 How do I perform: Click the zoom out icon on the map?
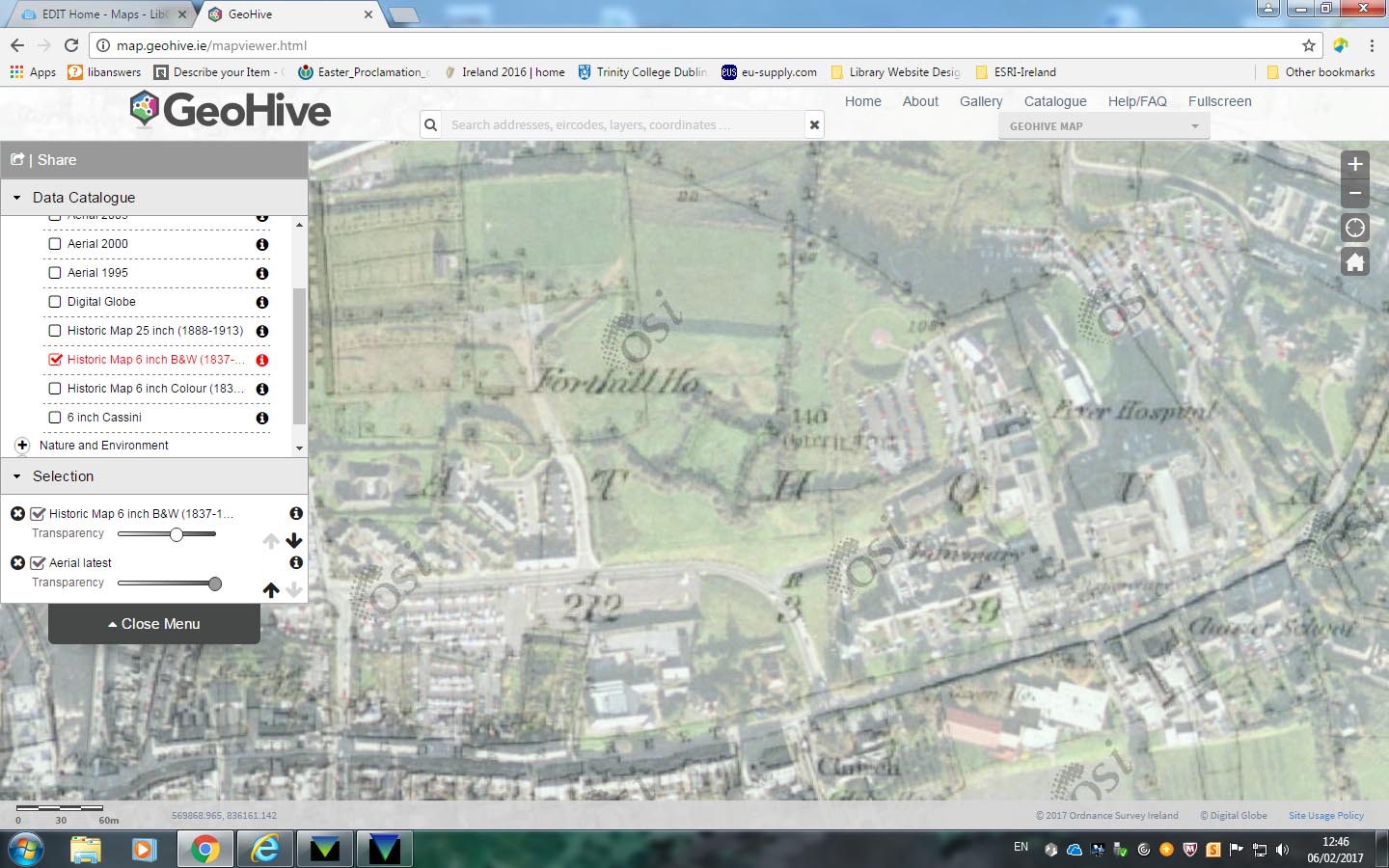coord(1354,194)
